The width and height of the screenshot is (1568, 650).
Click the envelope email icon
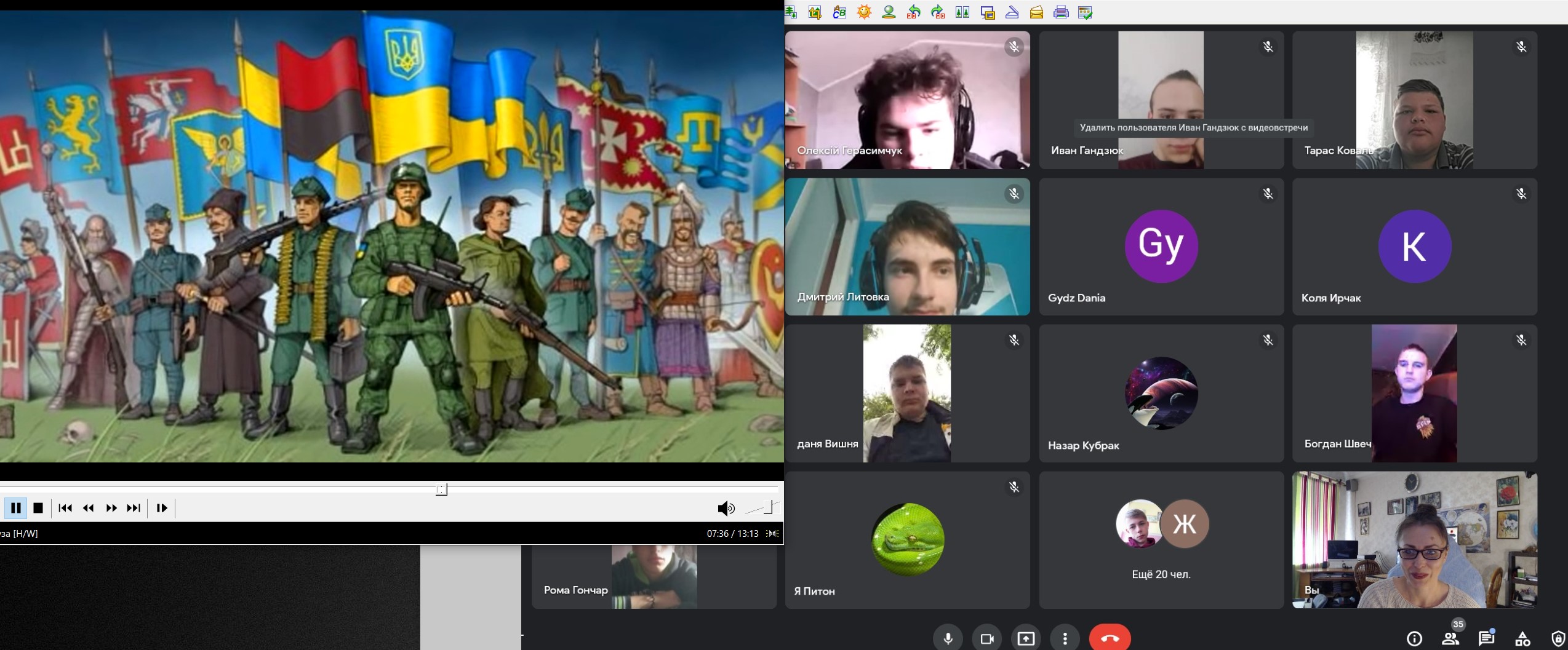coord(1036,12)
